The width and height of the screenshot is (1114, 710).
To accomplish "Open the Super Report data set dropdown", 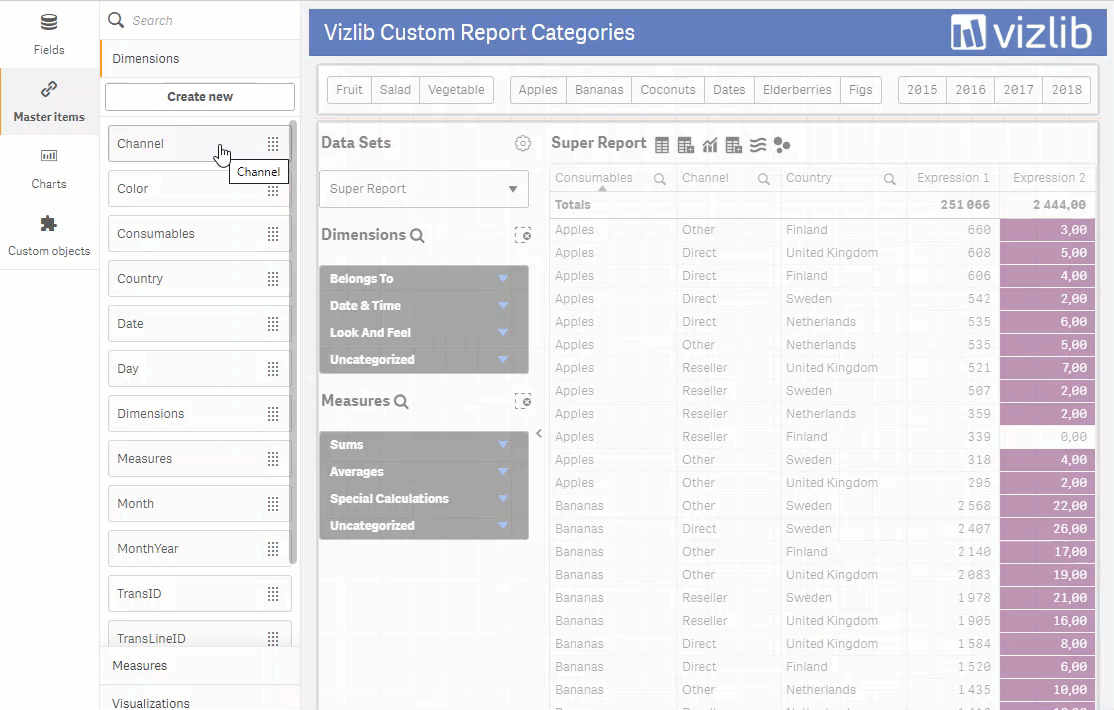I will [424, 189].
